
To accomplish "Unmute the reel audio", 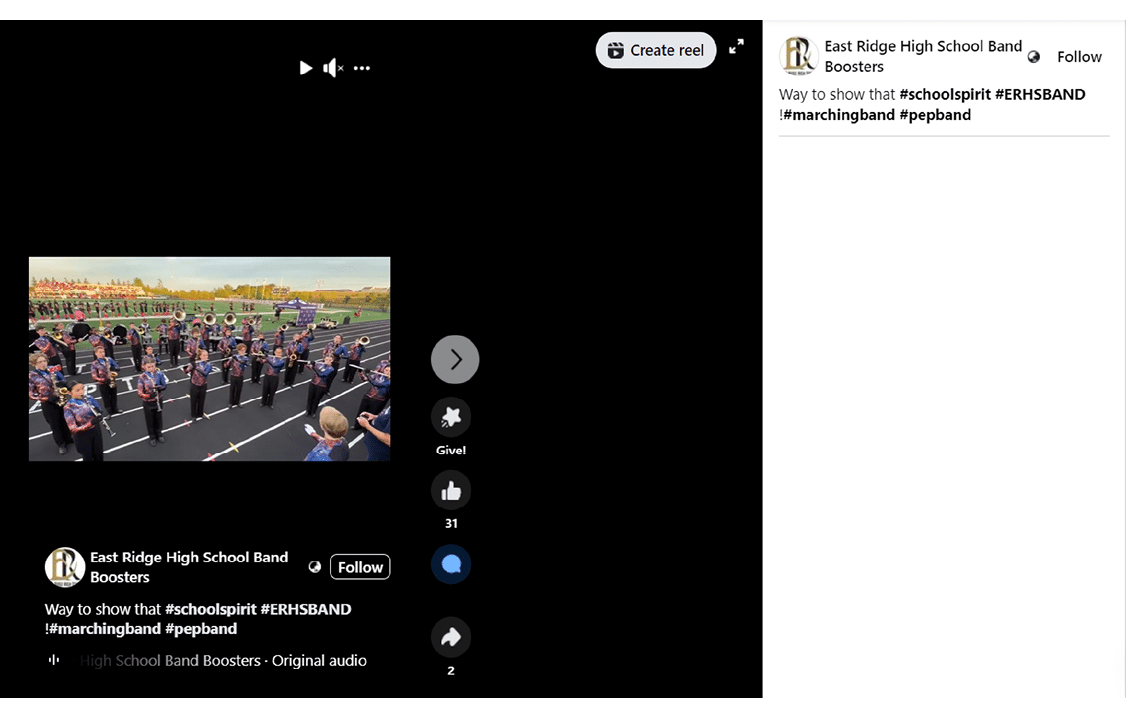I will point(333,68).
